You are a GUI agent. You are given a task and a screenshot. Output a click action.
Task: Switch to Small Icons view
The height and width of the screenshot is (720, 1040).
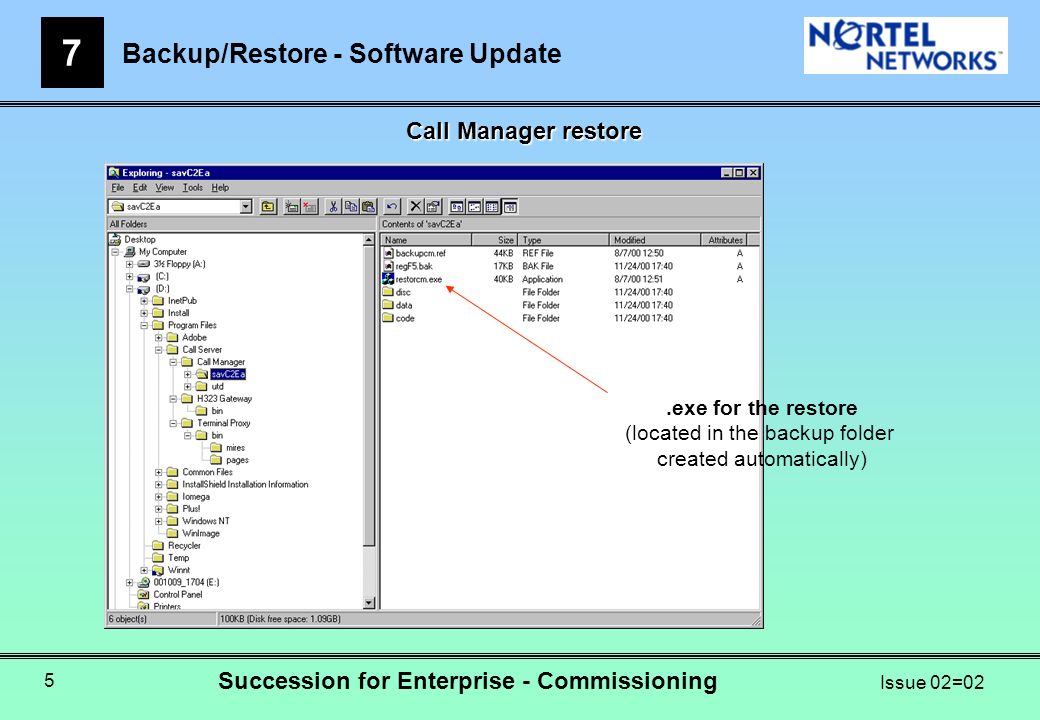click(475, 207)
